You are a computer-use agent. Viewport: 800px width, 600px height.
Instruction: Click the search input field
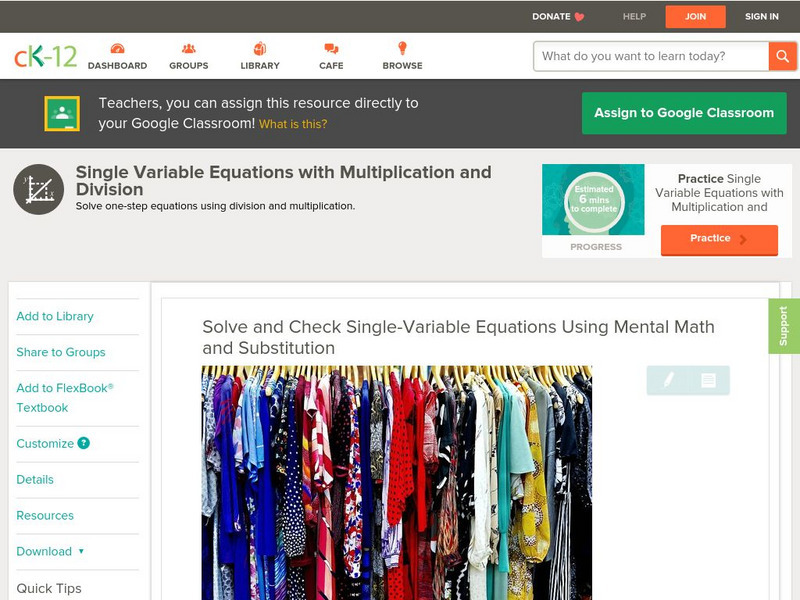650,56
